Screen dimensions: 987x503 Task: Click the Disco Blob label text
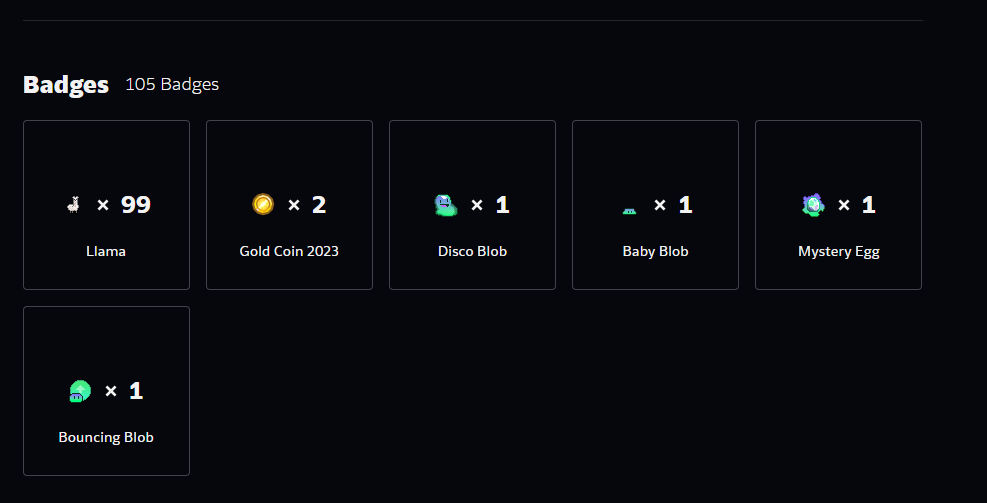[x=472, y=251]
